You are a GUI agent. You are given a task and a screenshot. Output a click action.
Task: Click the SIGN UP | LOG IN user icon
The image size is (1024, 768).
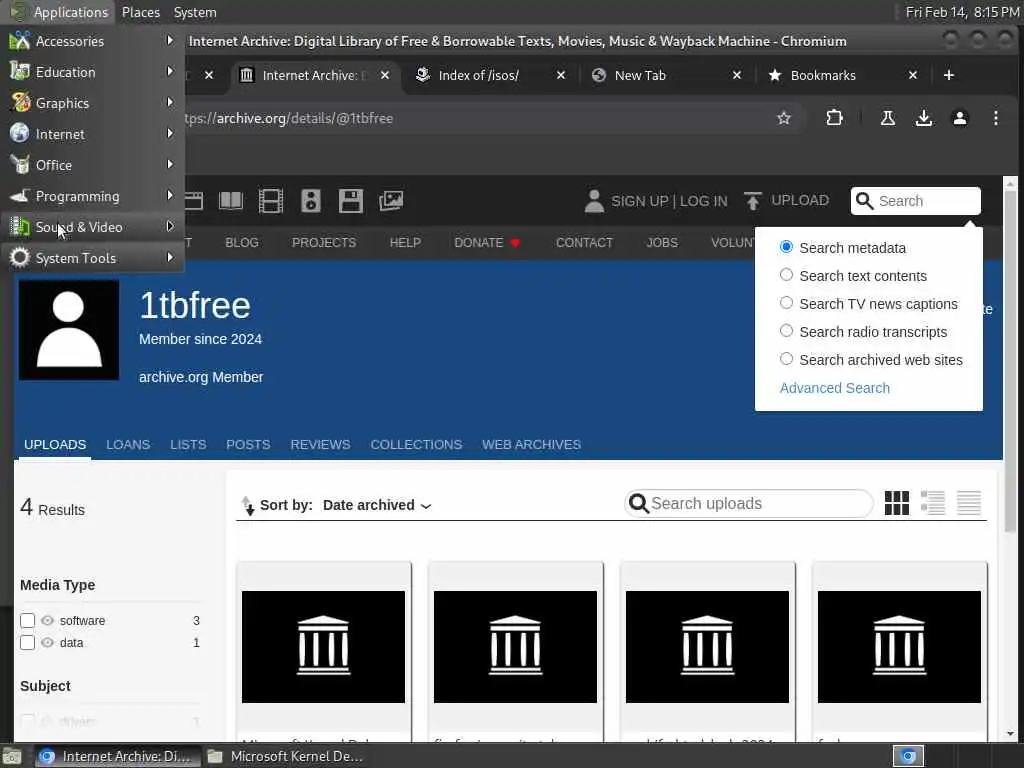(594, 200)
